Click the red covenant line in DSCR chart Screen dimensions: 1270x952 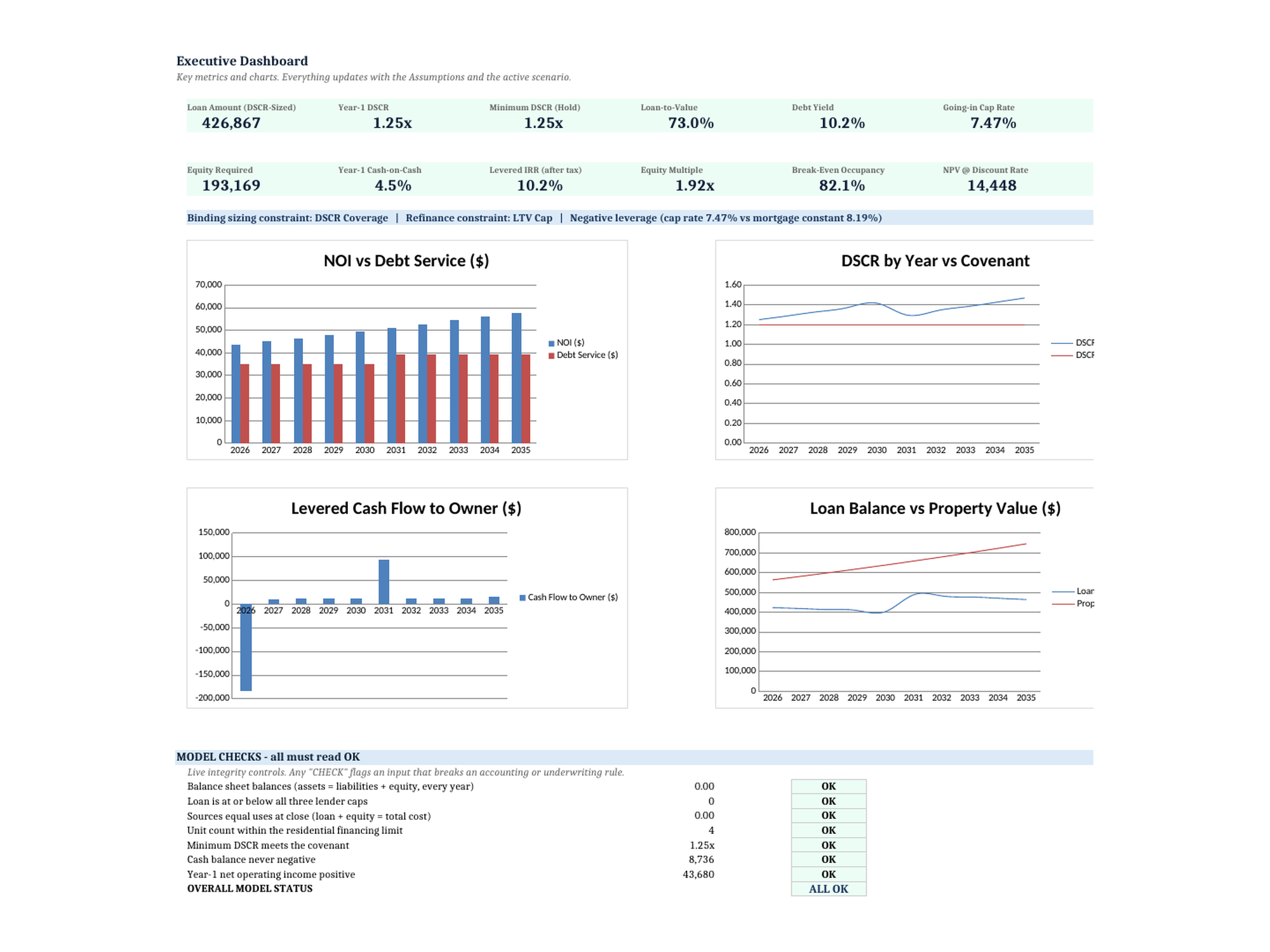pyautogui.click(x=892, y=325)
